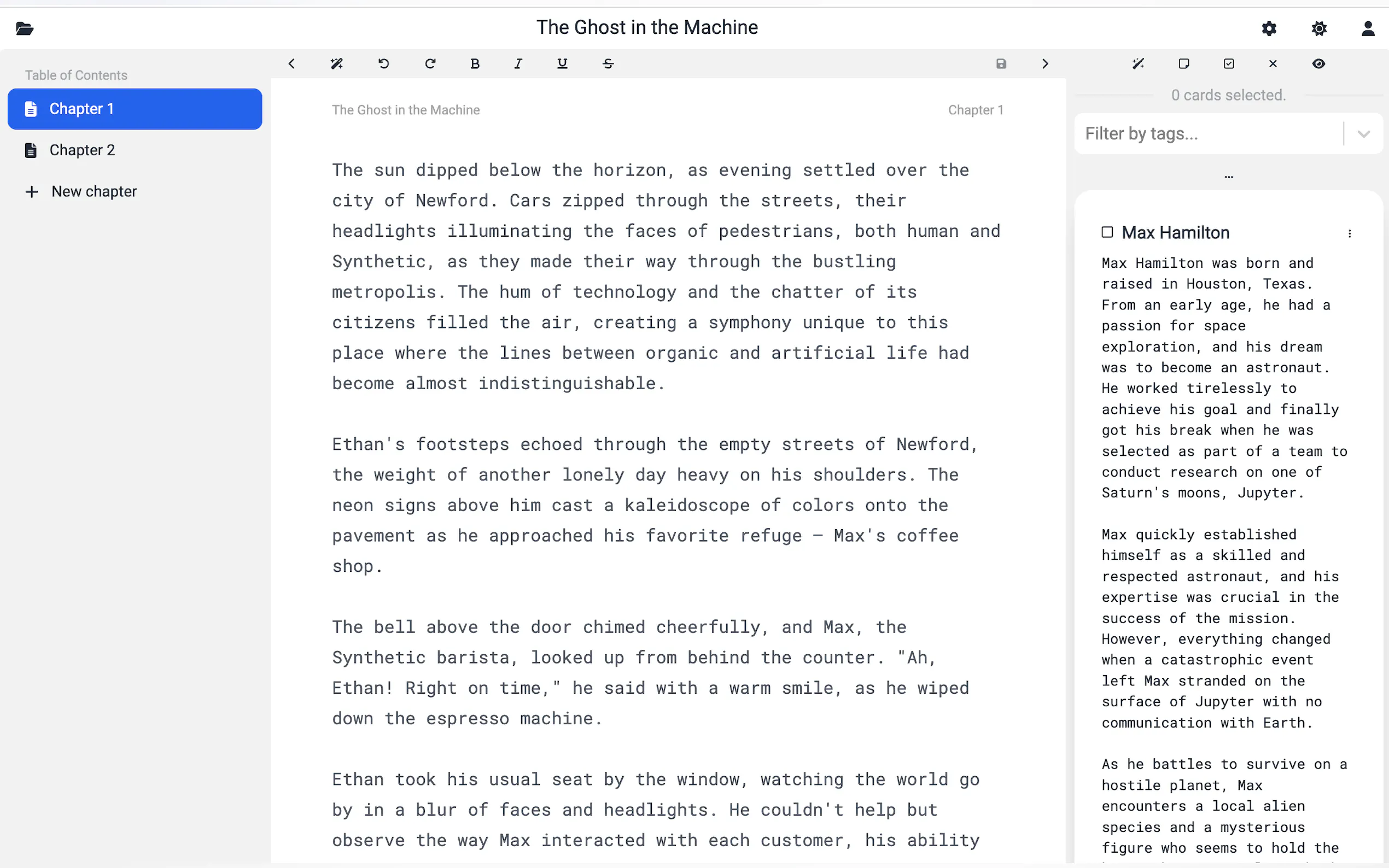
Task: Open Chapter 2 in the table of contents
Action: tap(82, 150)
